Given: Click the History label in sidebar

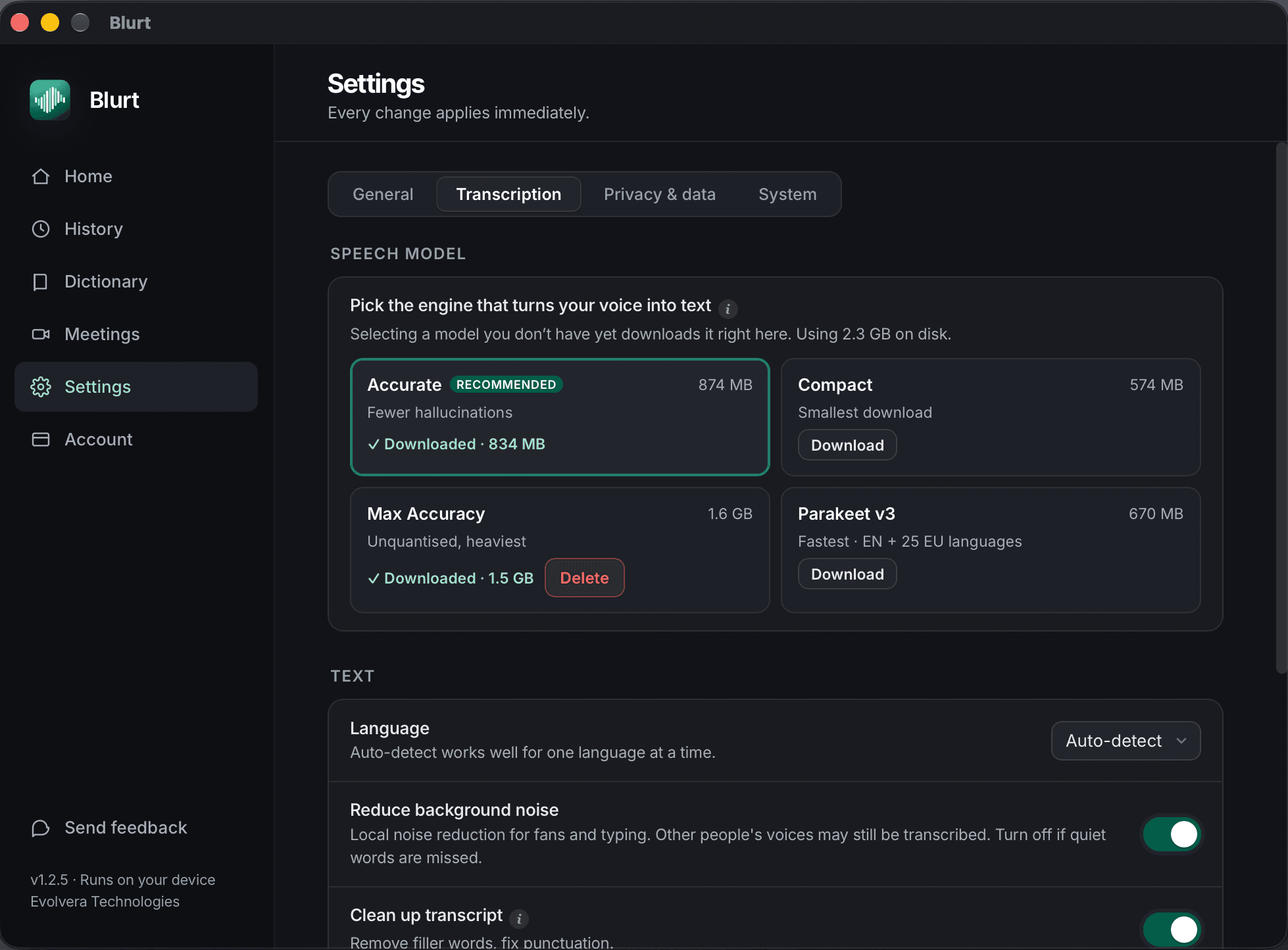Looking at the screenshot, I should [93, 229].
